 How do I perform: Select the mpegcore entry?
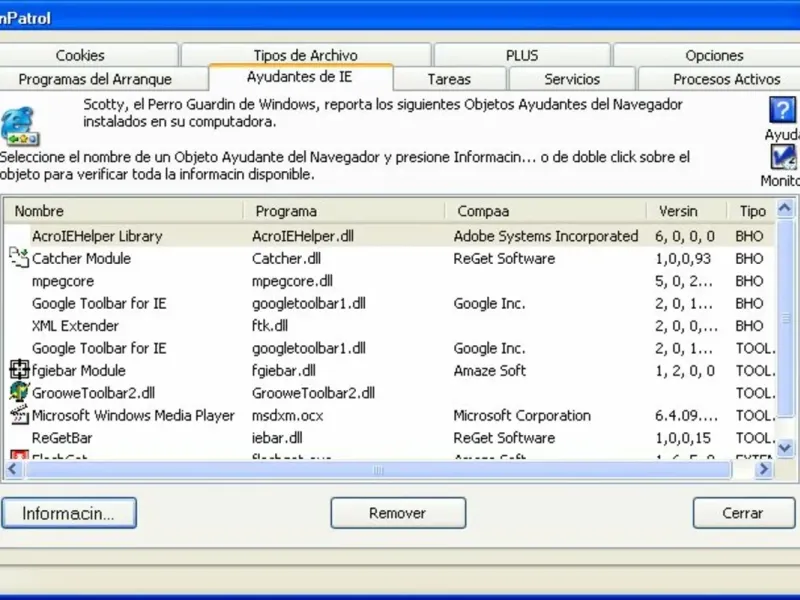click(63, 281)
